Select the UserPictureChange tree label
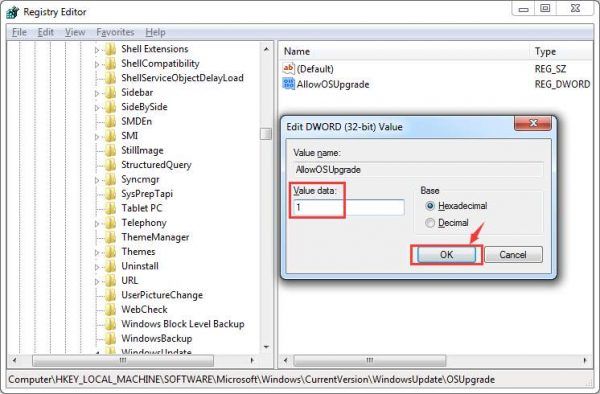This screenshot has width=600, height=394. [162, 295]
